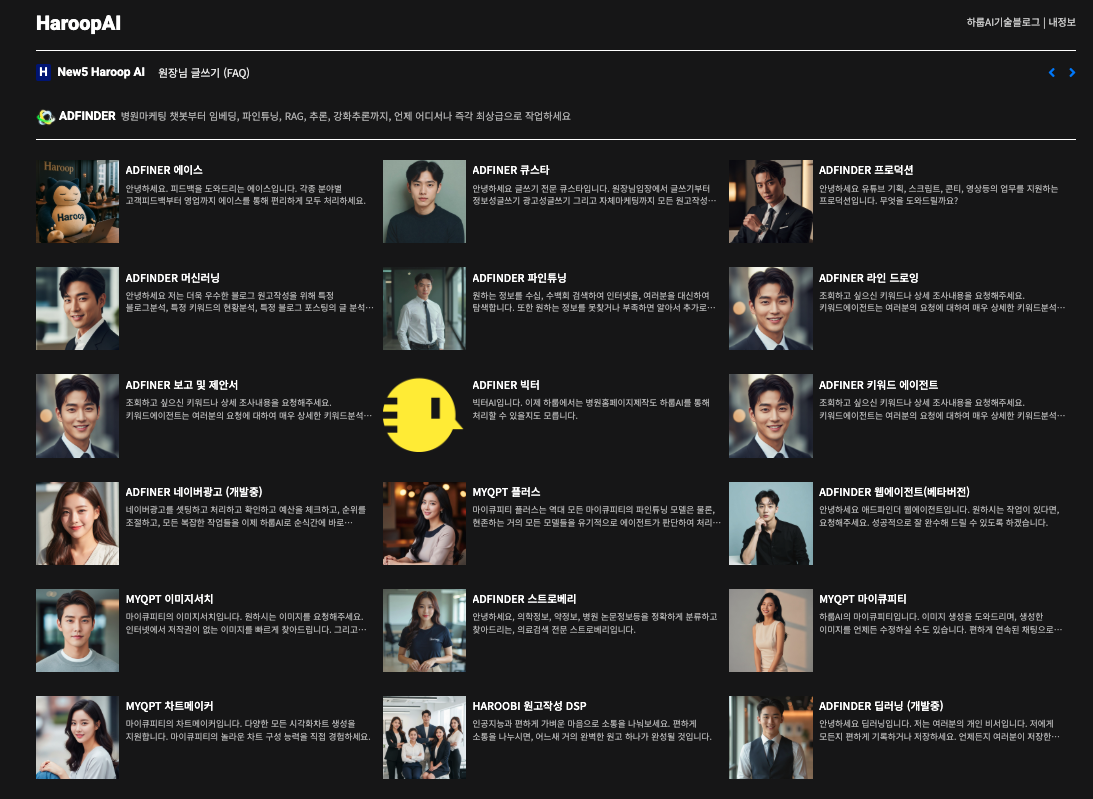This screenshot has width=1093, height=799.
Task: Open the HaroopAI logo at top
Action: tap(78, 23)
